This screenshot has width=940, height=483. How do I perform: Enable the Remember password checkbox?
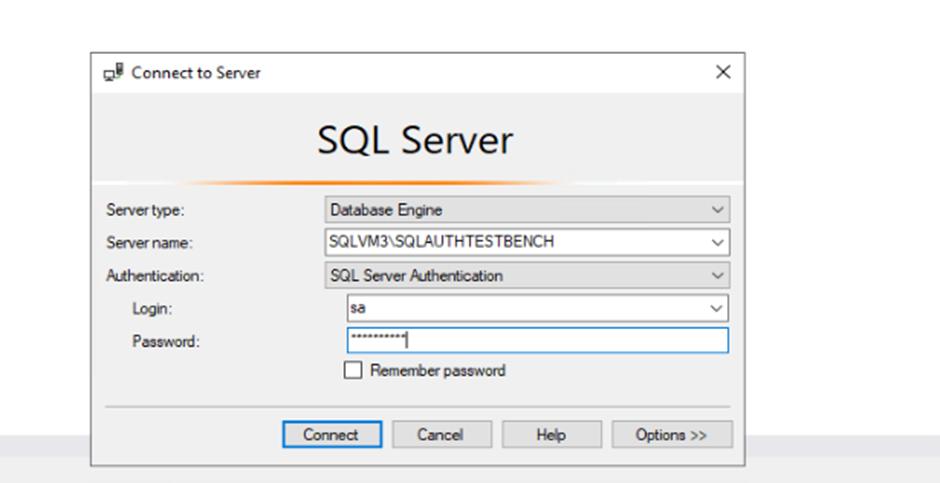pyautogui.click(x=352, y=370)
